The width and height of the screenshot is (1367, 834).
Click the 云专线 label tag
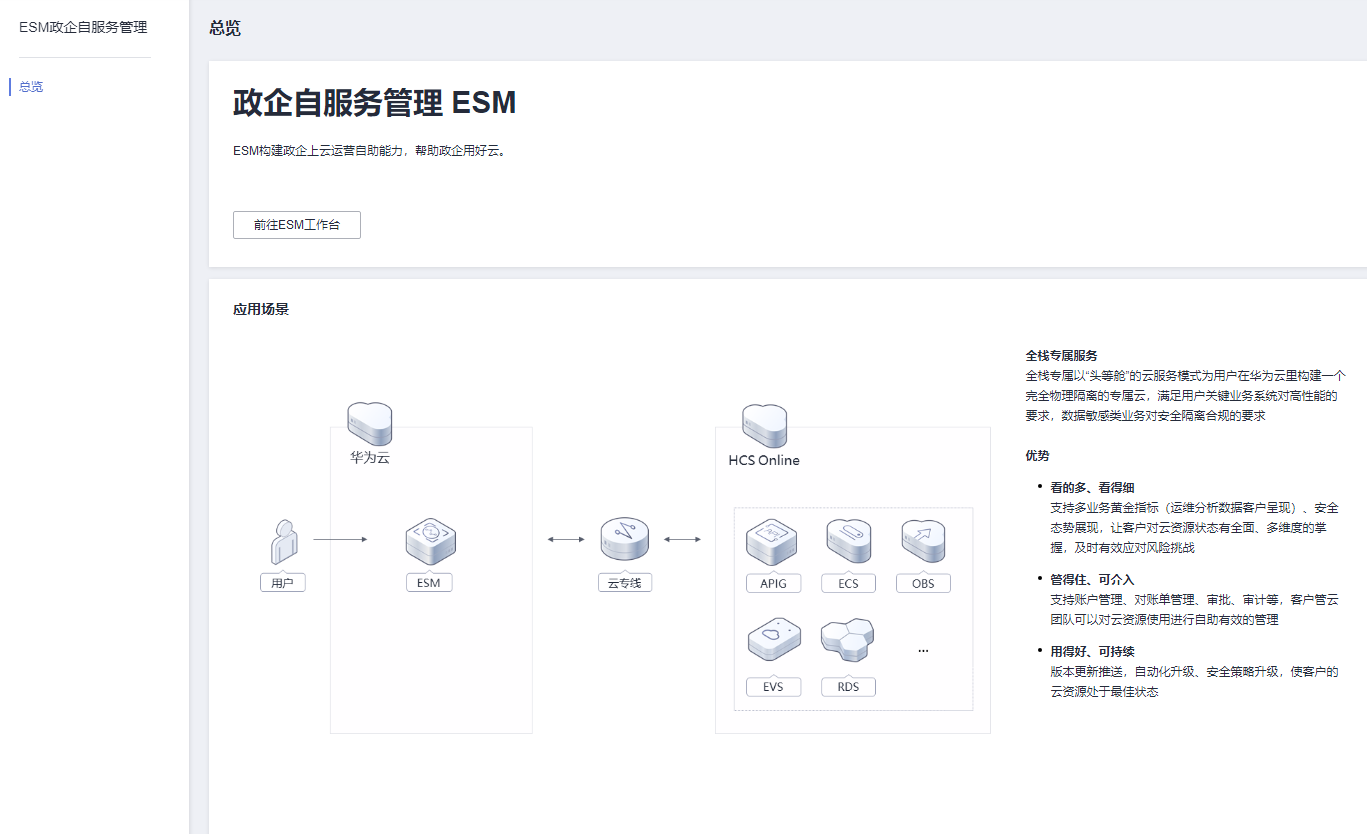click(625, 582)
